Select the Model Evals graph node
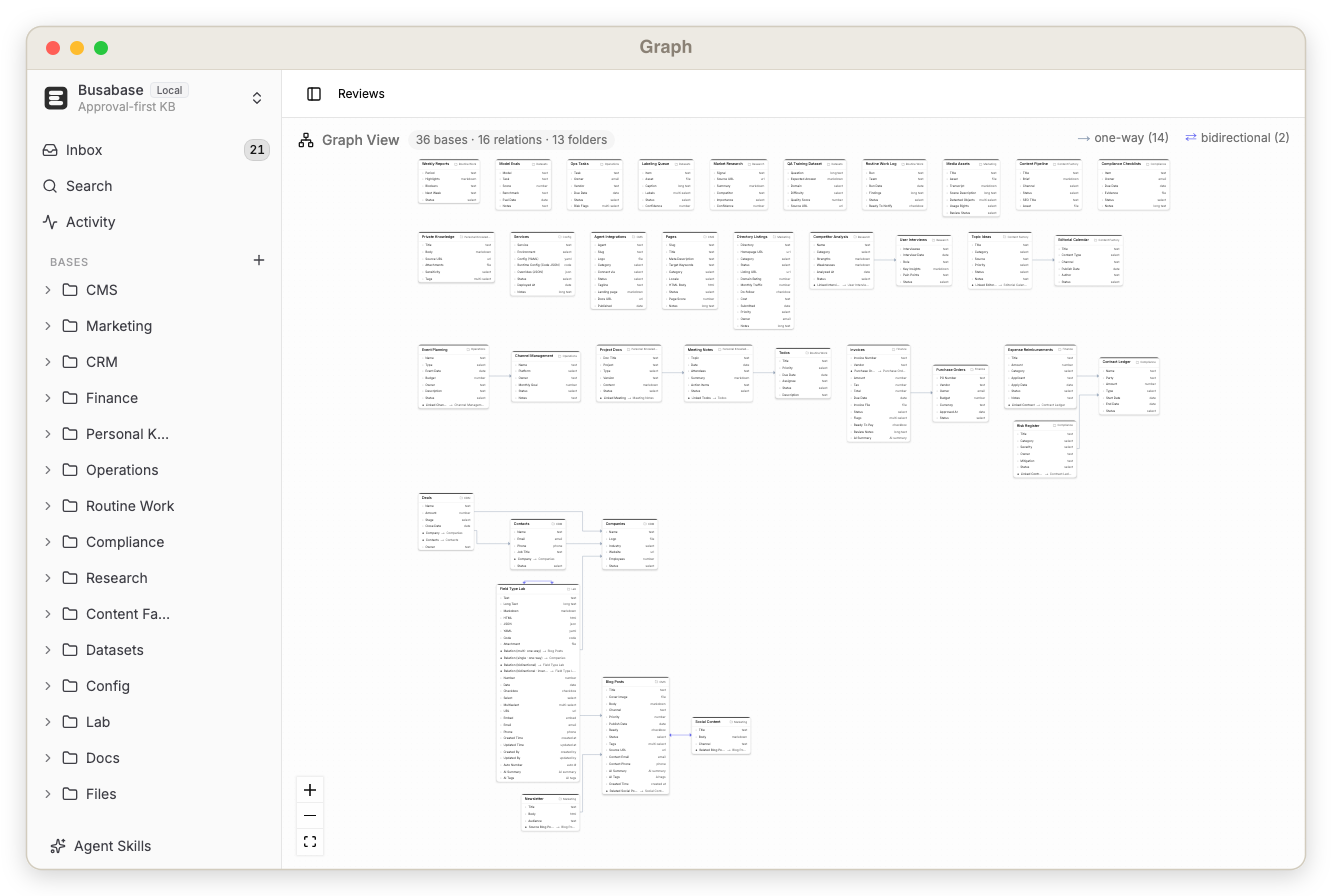Image resolution: width=1332 pixels, height=896 pixels. point(524,185)
